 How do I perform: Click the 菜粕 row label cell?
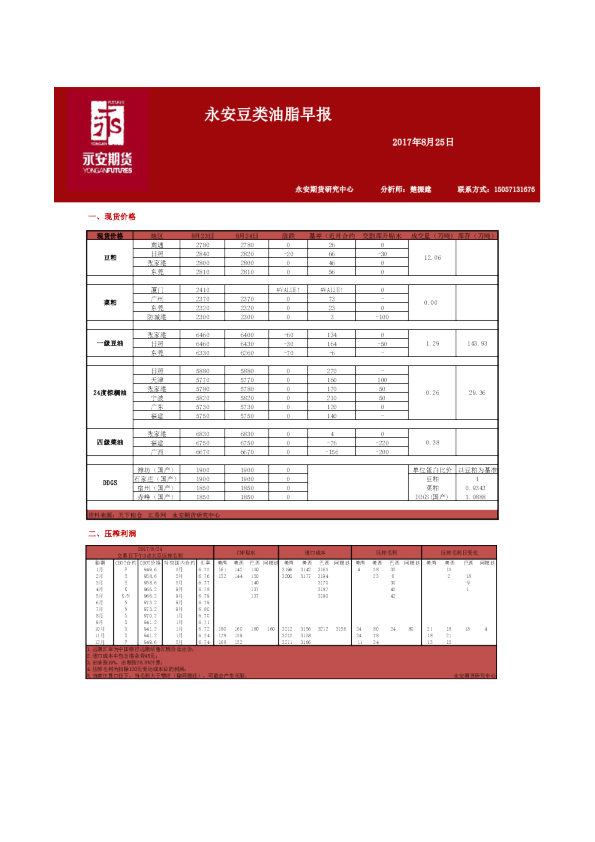(110, 303)
